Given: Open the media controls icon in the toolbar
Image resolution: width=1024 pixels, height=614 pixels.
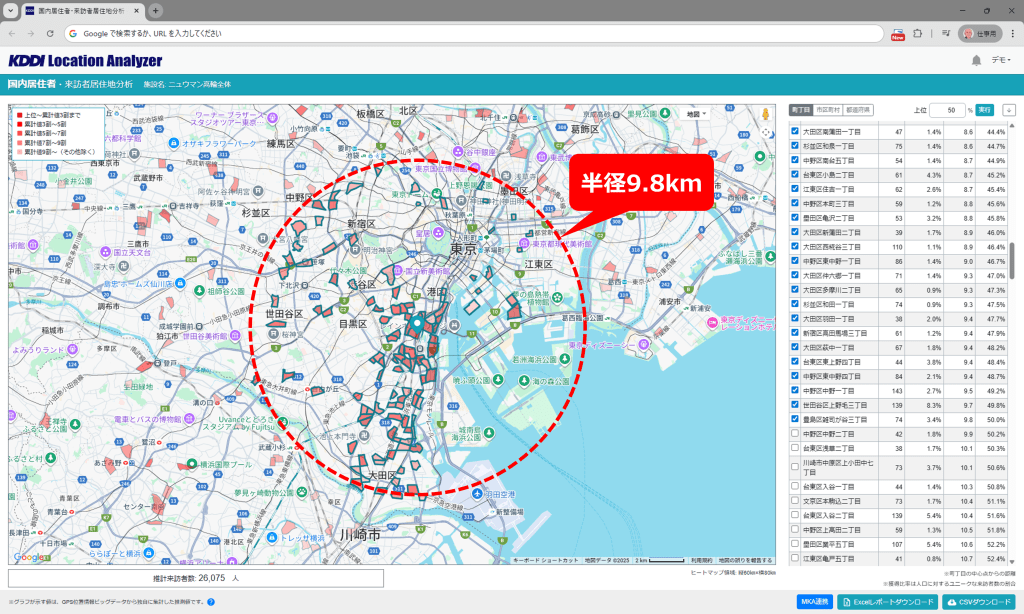Looking at the screenshot, I should click(x=945, y=33).
